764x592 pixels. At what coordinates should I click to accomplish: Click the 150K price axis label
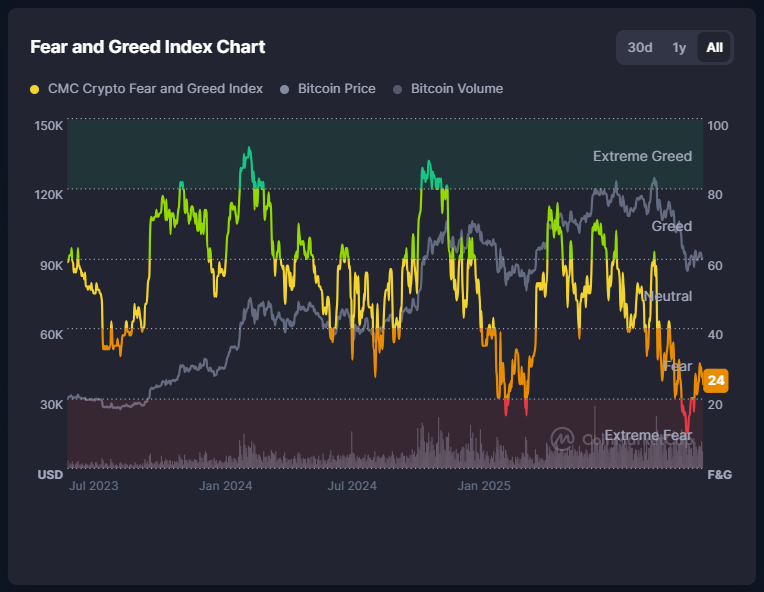click(x=49, y=126)
